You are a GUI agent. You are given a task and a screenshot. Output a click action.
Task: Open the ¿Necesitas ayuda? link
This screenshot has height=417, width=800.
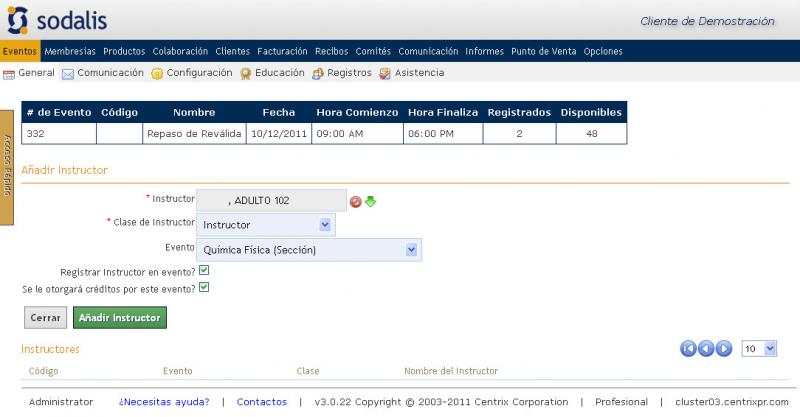click(x=164, y=402)
